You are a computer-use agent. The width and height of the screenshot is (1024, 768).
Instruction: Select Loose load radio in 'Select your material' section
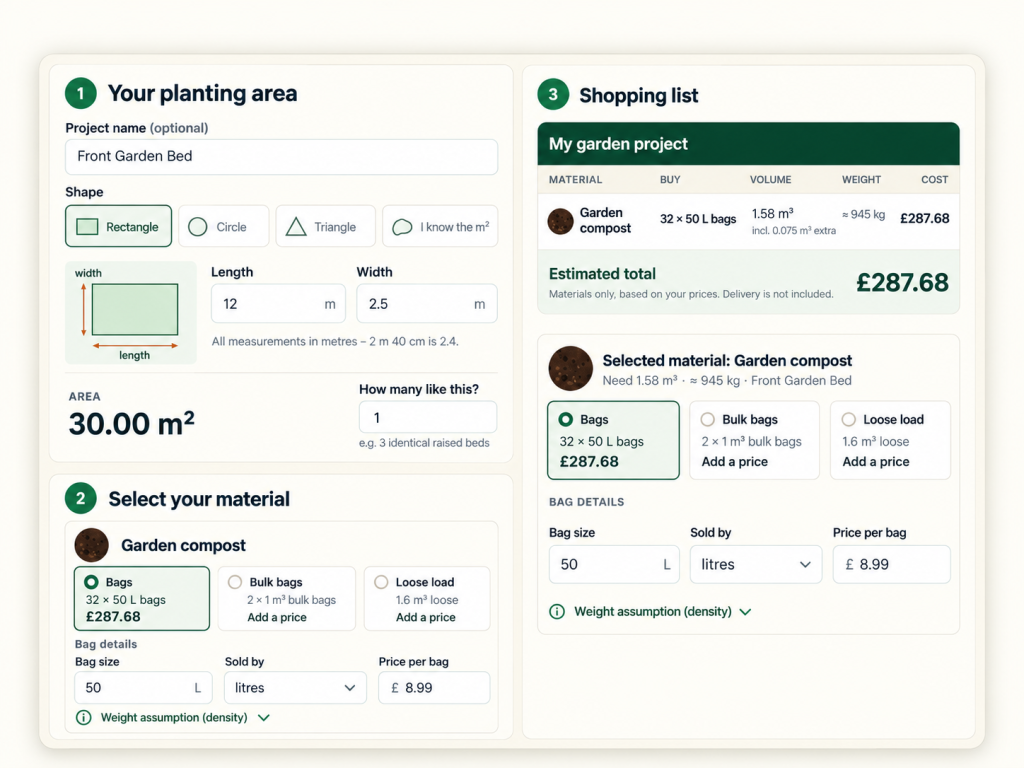coord(381,582)
